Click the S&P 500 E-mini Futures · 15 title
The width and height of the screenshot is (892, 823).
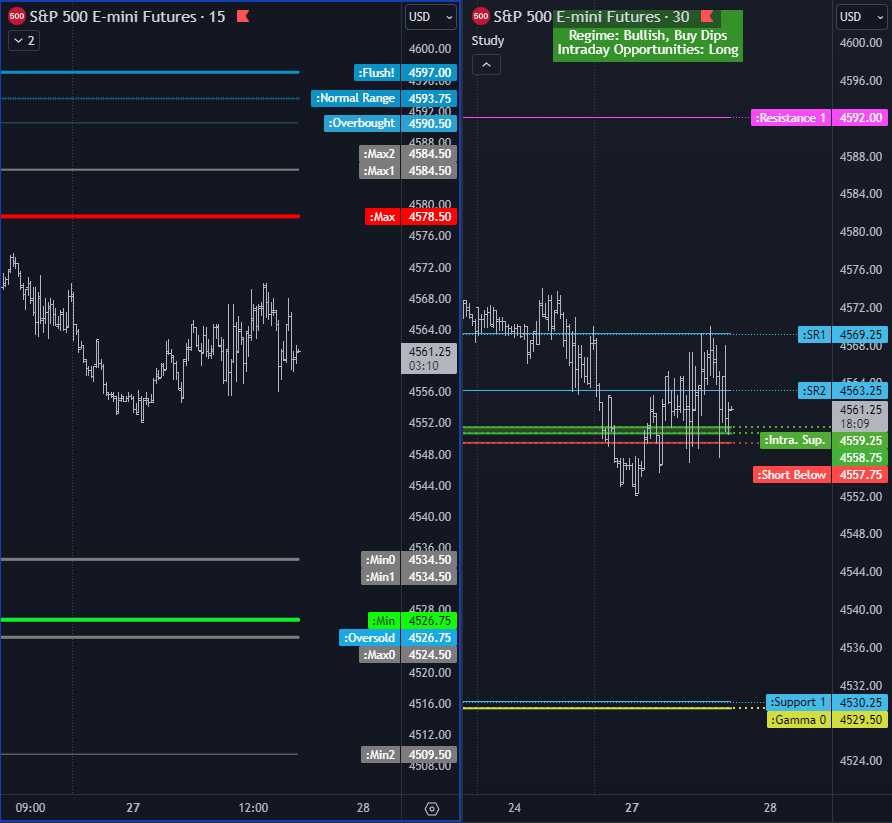(127, 16)
